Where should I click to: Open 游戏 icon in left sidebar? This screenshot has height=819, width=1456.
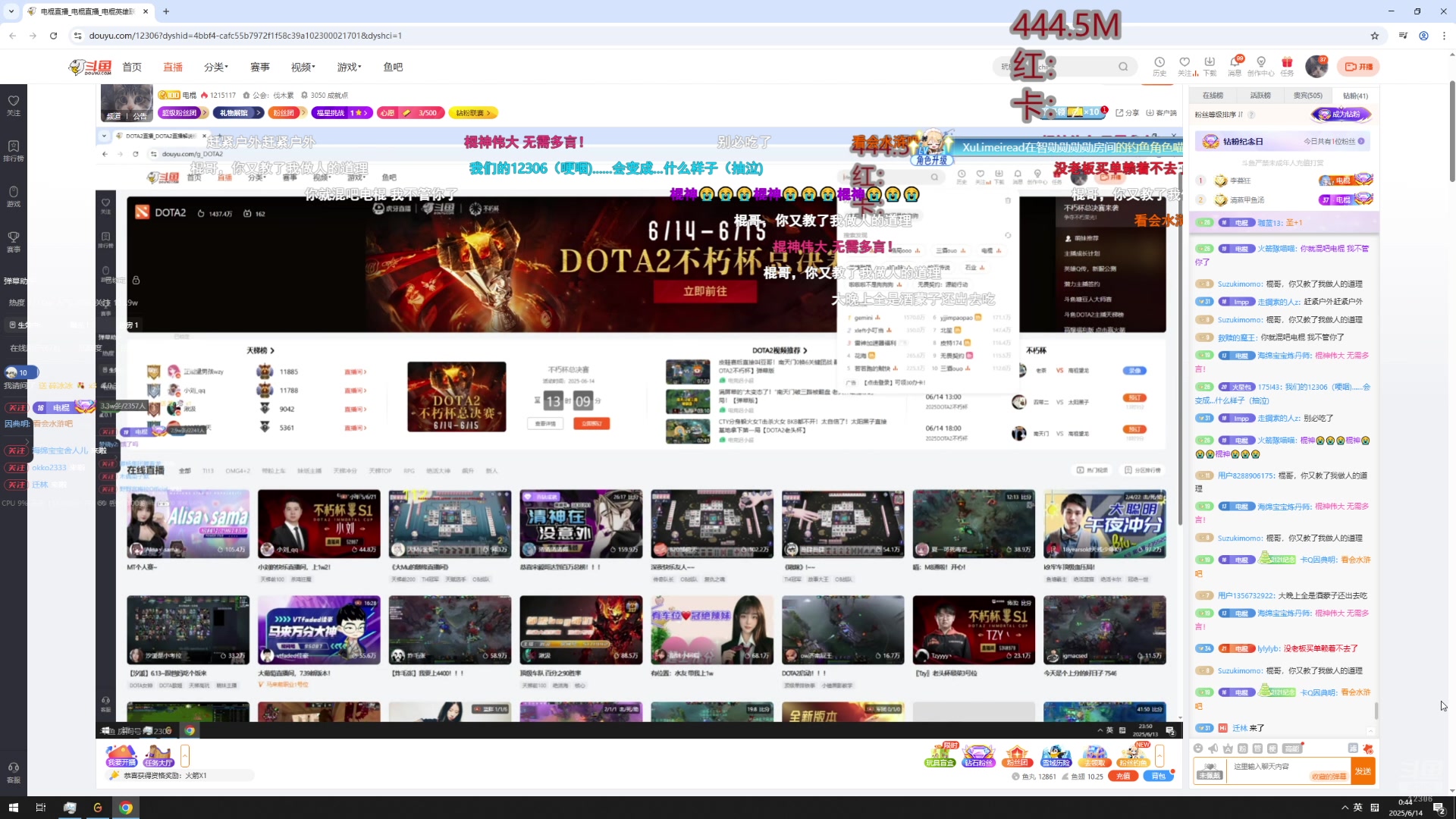point(14,196)
